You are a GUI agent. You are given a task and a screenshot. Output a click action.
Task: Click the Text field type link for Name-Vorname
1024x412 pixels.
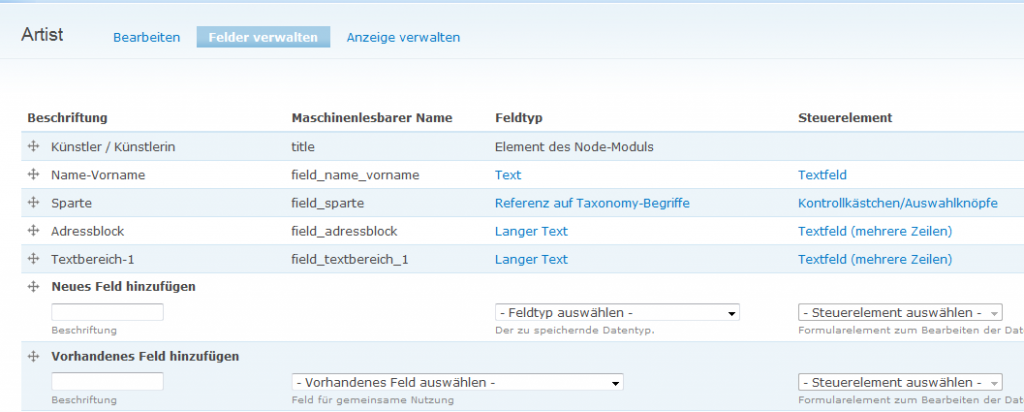508,175
